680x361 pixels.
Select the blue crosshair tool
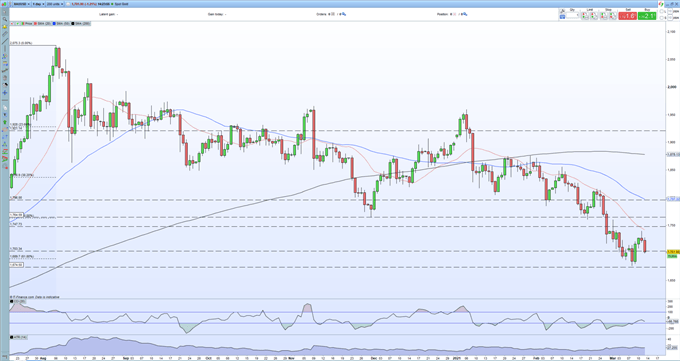click(5, 93)
